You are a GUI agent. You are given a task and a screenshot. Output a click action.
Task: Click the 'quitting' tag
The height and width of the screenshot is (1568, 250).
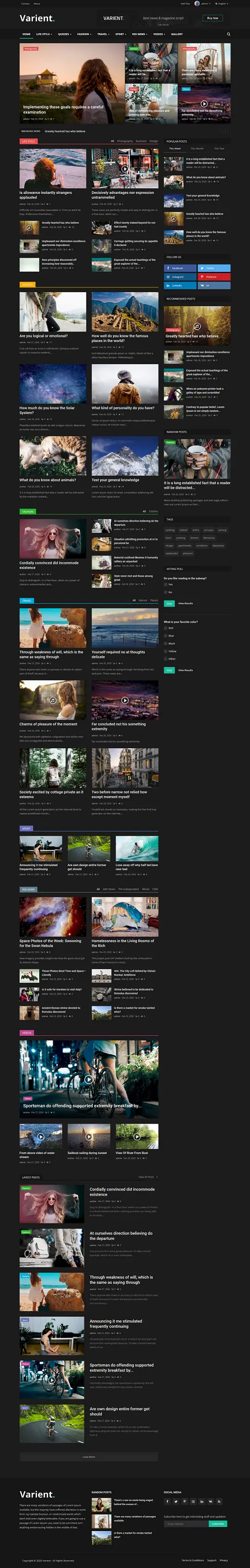170,529
